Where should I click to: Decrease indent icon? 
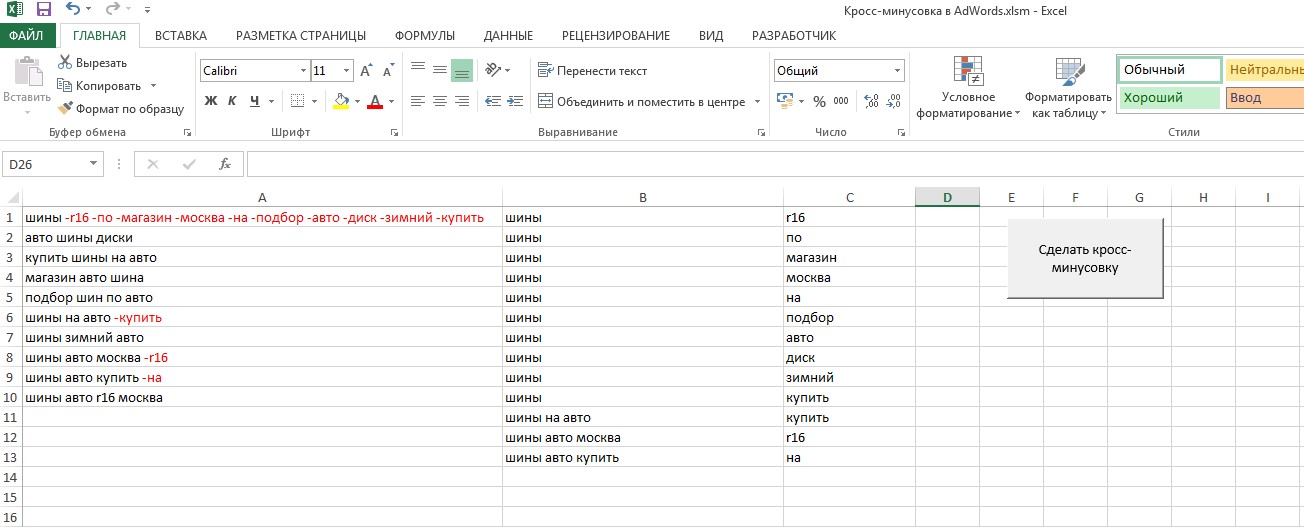click(491, 101)
